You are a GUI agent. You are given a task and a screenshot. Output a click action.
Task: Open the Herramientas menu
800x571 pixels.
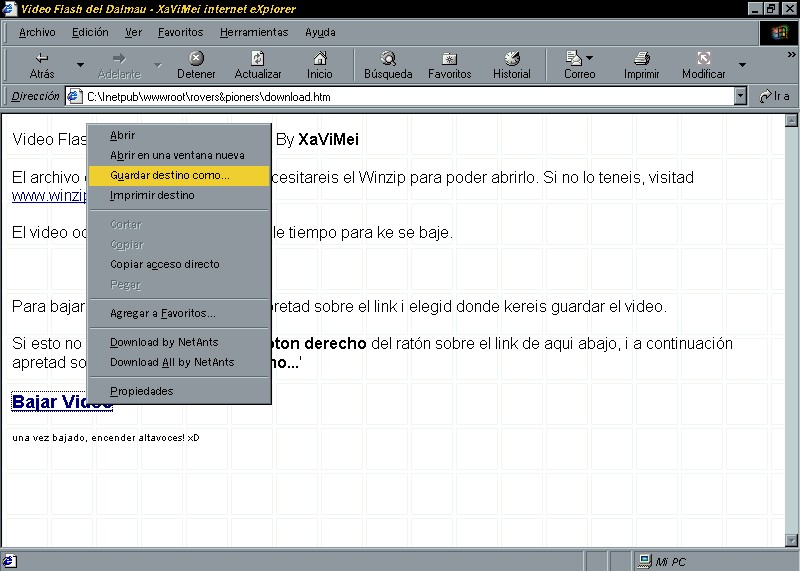254,32
